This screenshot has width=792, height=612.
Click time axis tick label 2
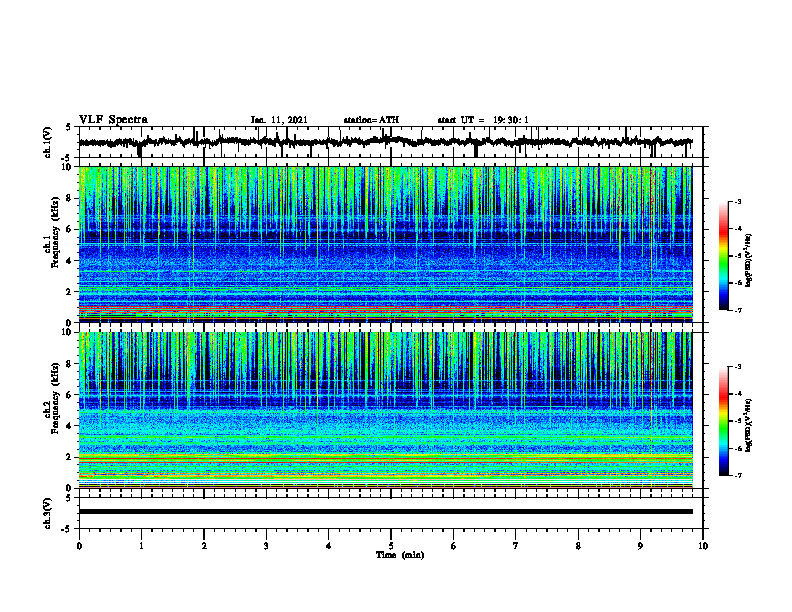[x=204, y=546]
